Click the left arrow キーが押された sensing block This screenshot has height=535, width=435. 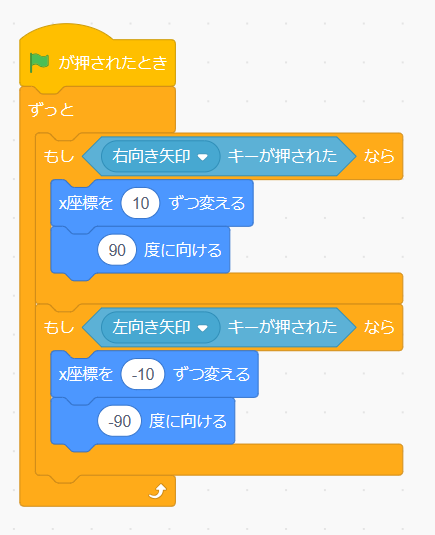[219, 327]
